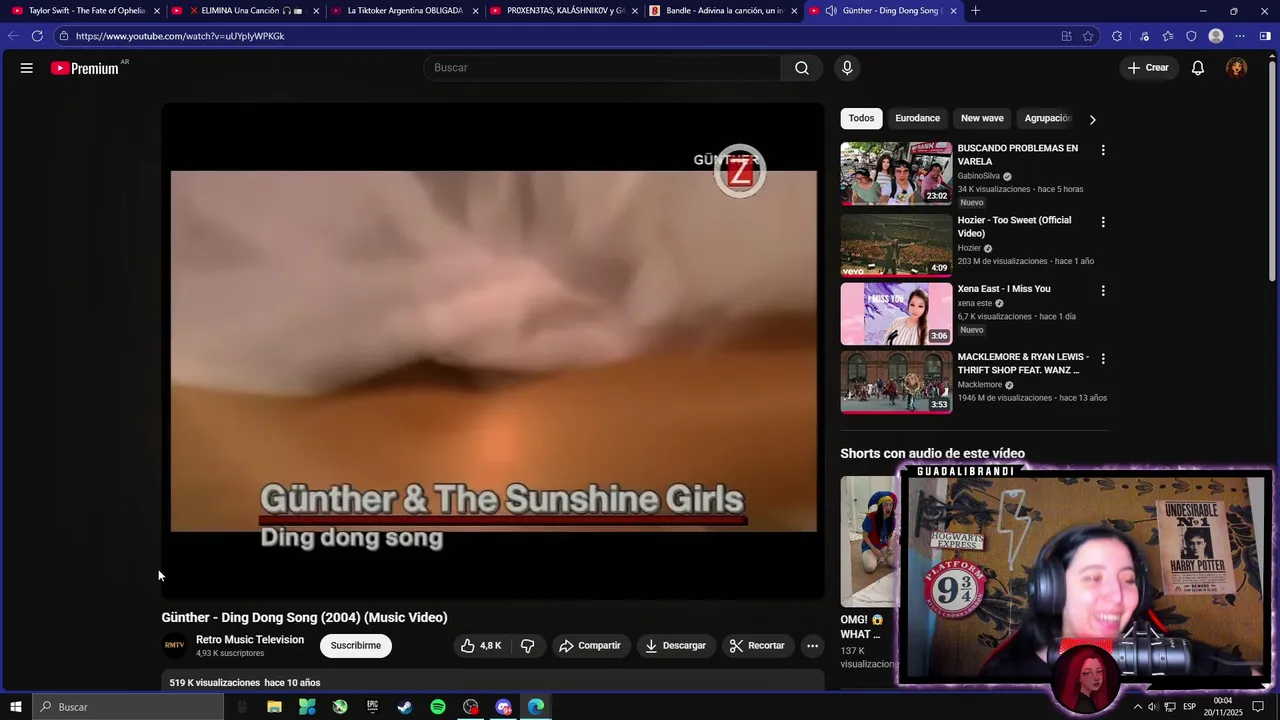1280x720 pixels.
Task: Go back in browser history
Action: click(x=13, y=36)
